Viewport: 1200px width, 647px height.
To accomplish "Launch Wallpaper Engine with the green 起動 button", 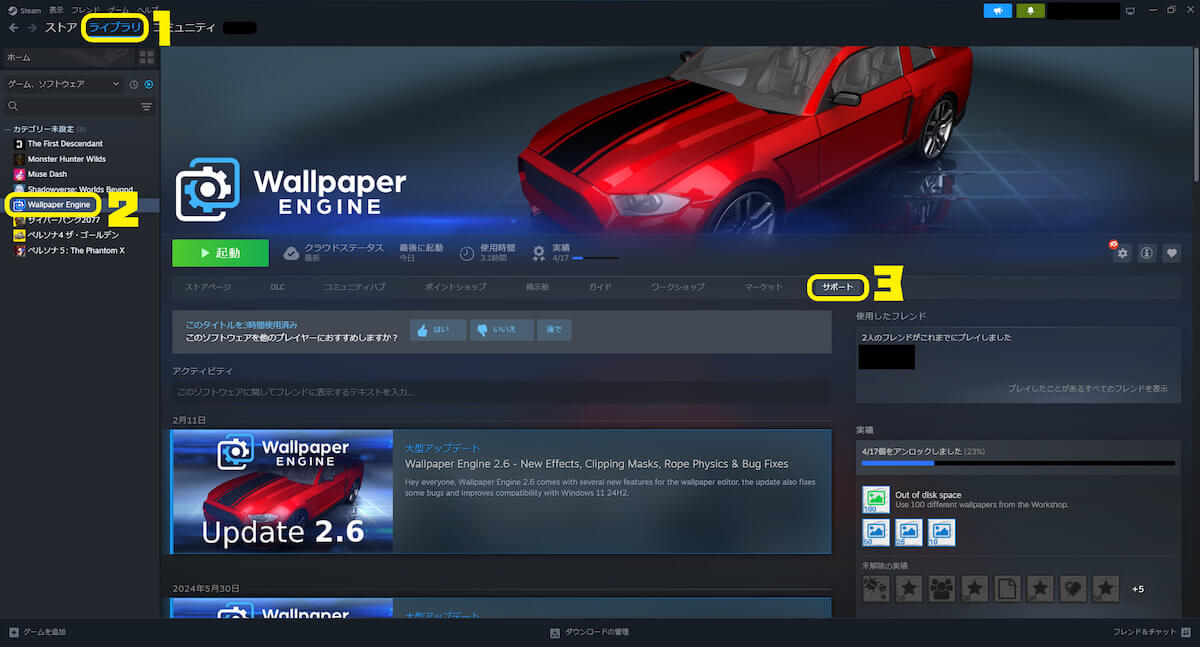I will pyautogui.click(x=220, y=253).
